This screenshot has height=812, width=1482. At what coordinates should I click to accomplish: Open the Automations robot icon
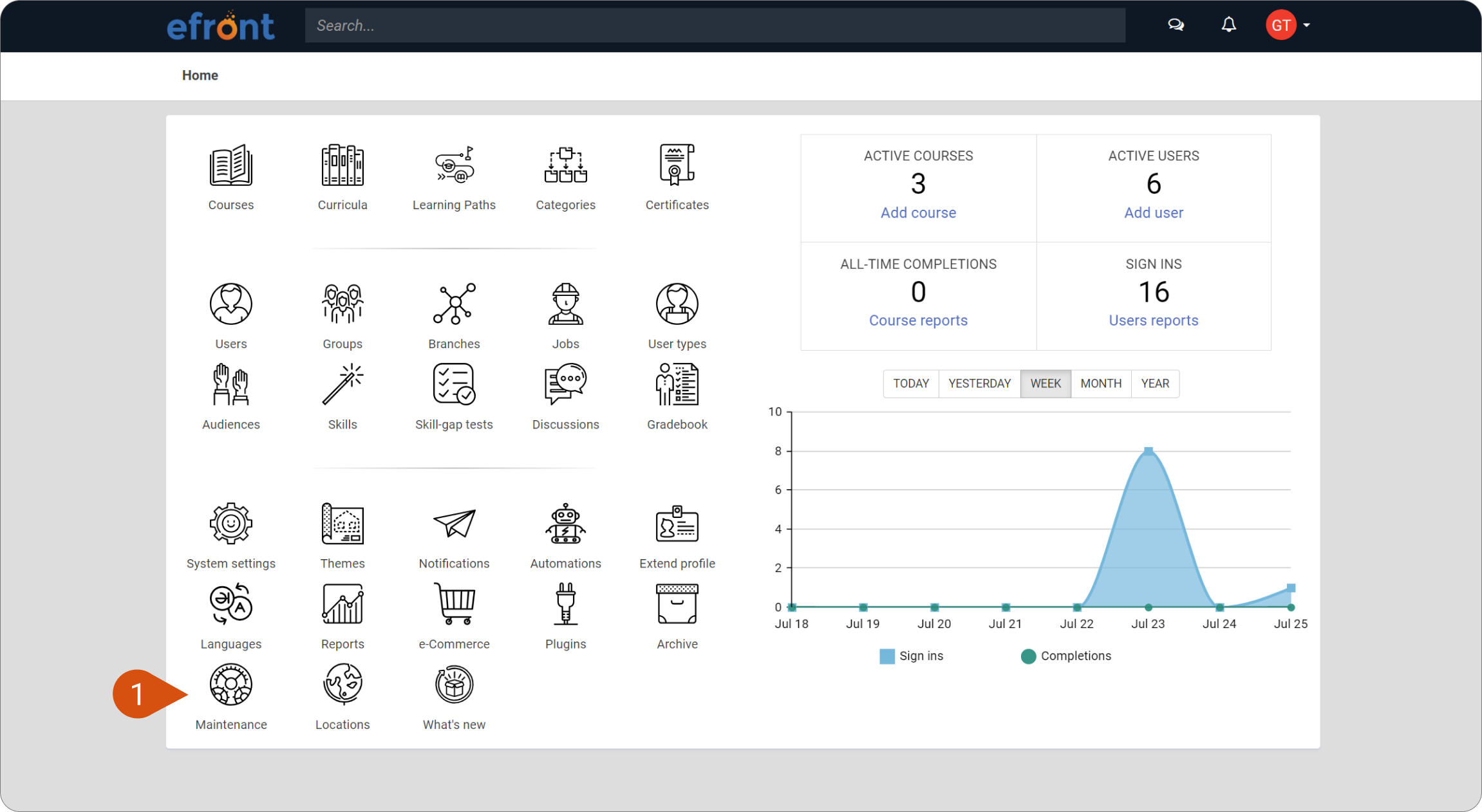click(x=565, y=523)
